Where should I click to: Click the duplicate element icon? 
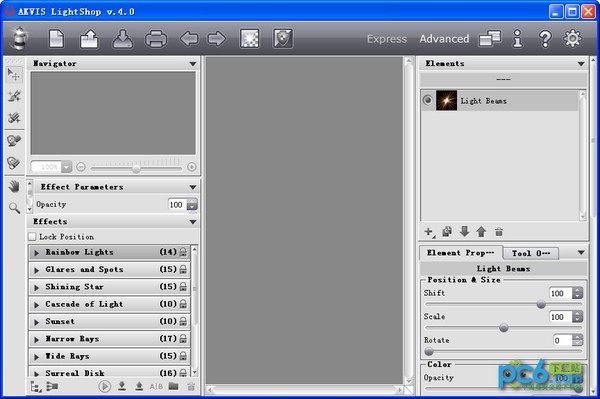point(447,231)
